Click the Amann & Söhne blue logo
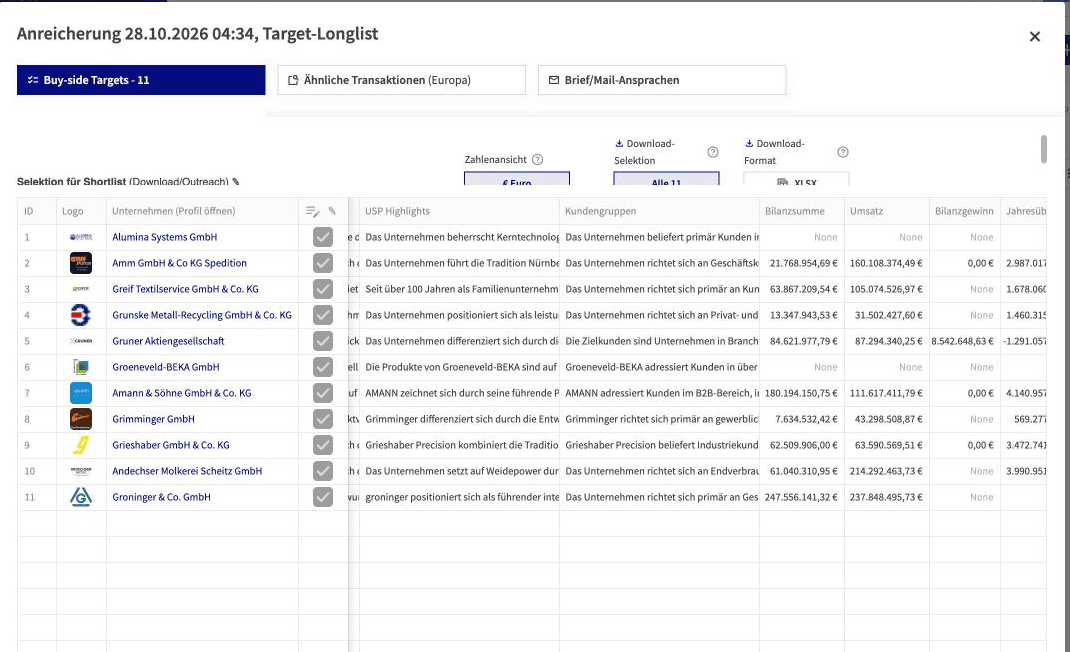Screen dimensions: 1070x652 point(81,393)
